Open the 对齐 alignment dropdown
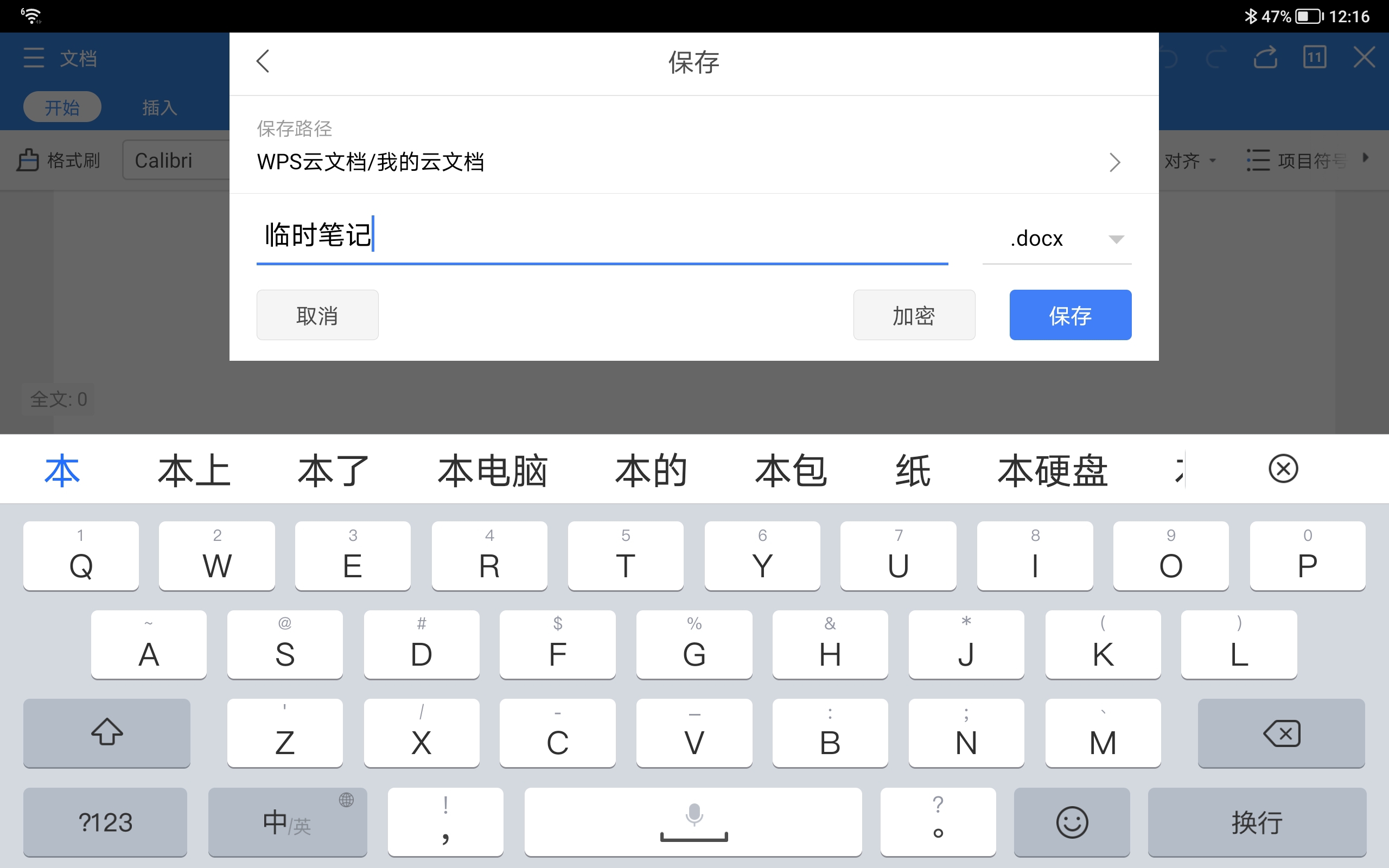Screen dimensions: 1389x868 1190,161
